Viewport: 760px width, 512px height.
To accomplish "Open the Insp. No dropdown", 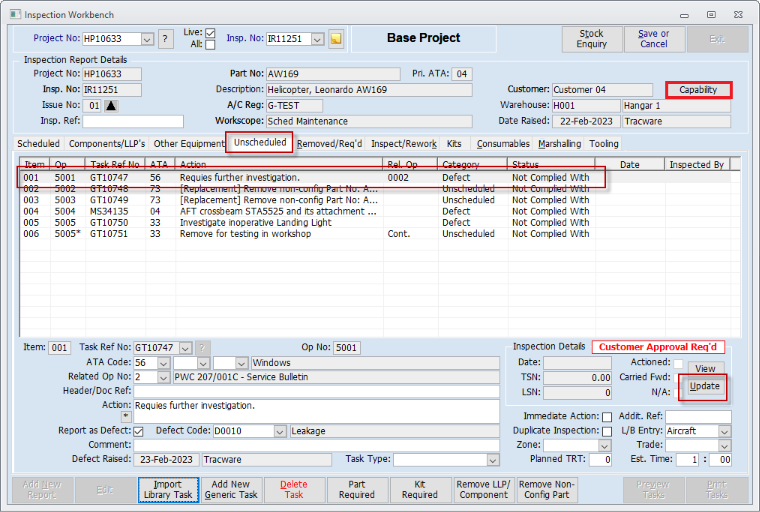I will click(317, 39).
